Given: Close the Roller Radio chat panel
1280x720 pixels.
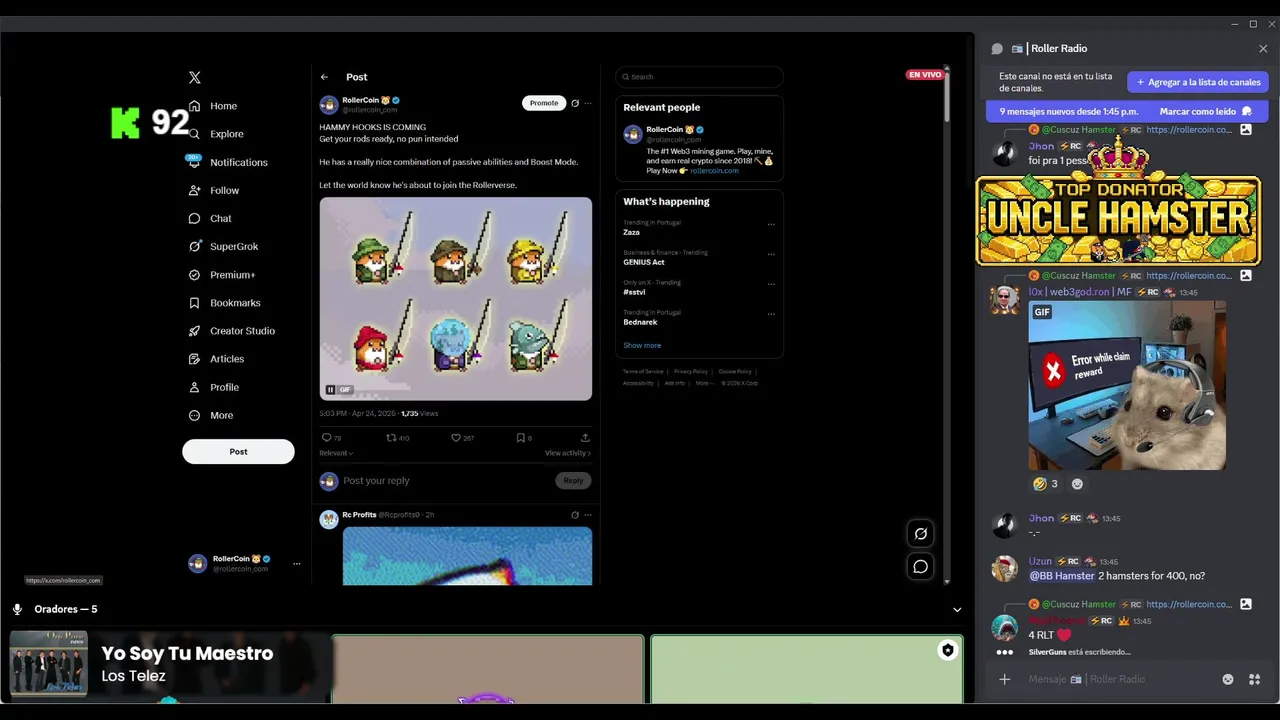Looking at the screenshot, I should pyautogui.click(x=1263, y=49).
